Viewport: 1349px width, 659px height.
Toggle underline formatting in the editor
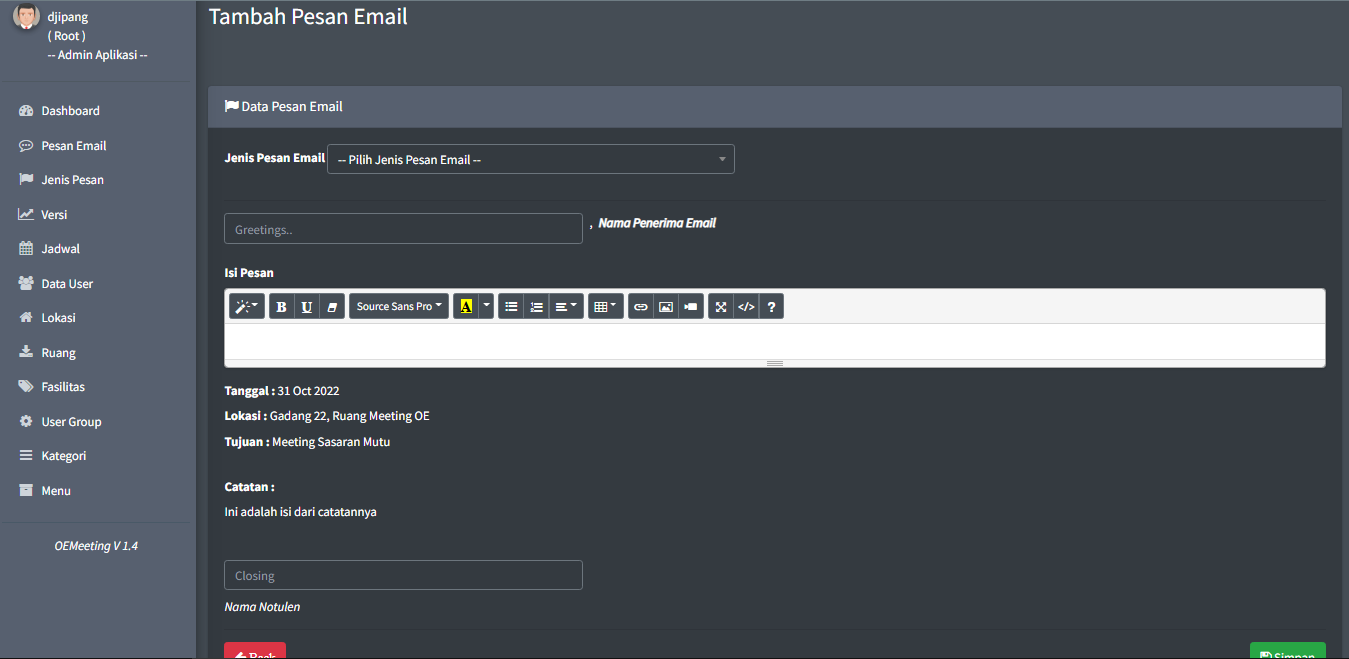point(307,307)
